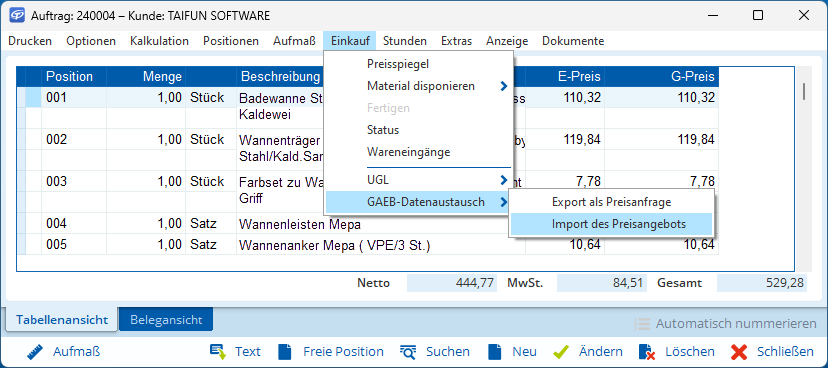Click the TAIFUN app icon in title bar

coord(17,16)
